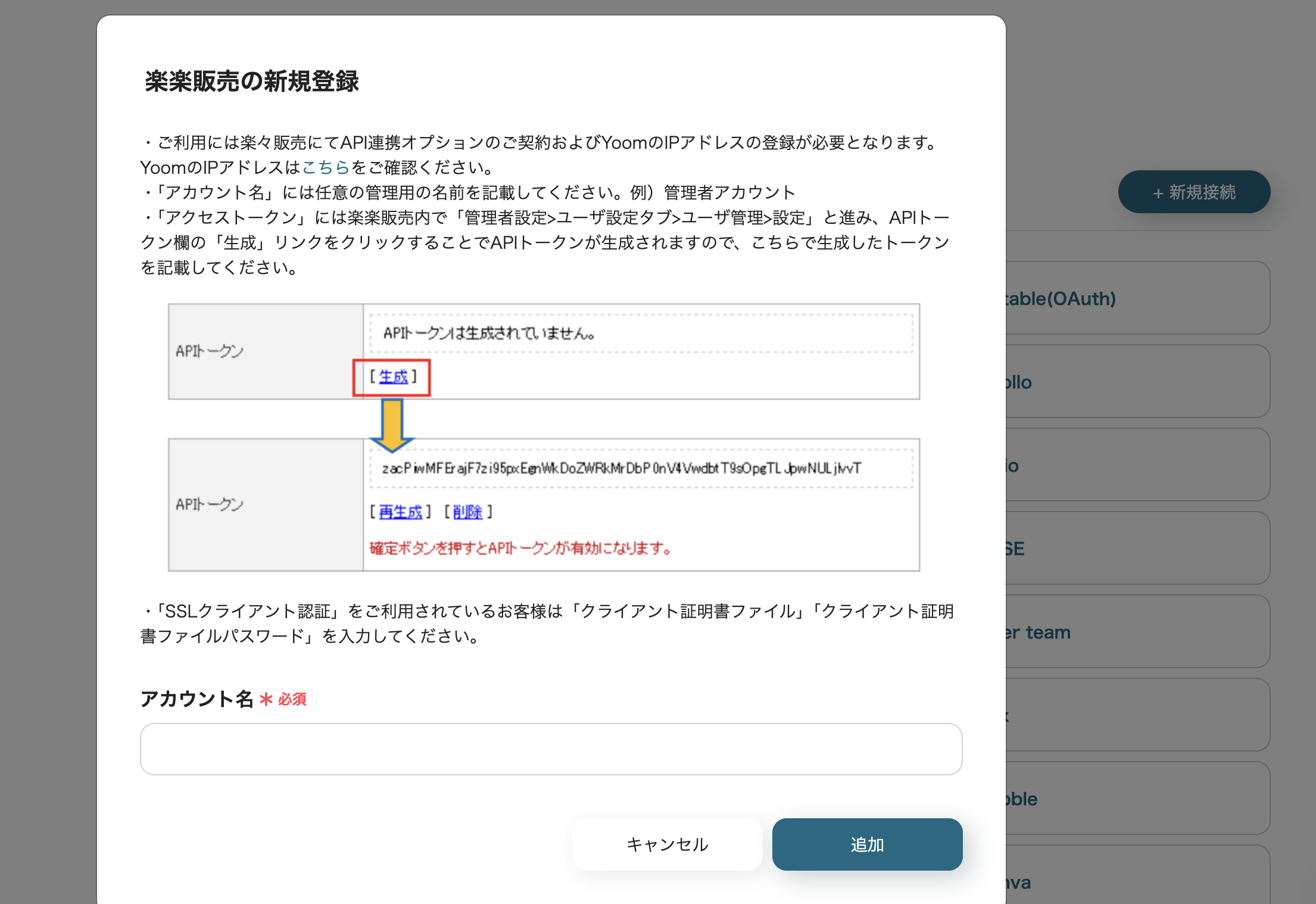Viewport: 1316px width, 904px height.
Task: Click the red 必須 required marker
Action: coord(292,699)
